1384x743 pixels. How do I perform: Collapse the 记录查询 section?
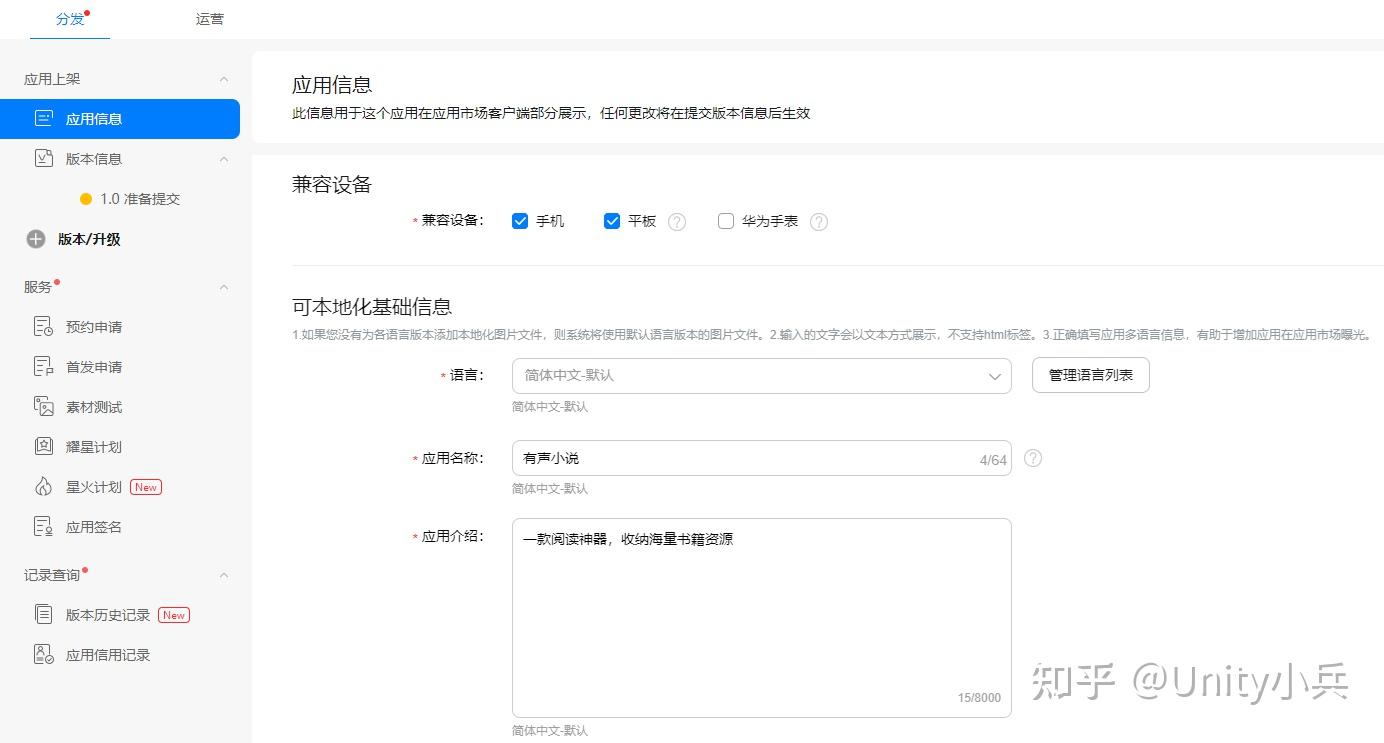point(224,575)
